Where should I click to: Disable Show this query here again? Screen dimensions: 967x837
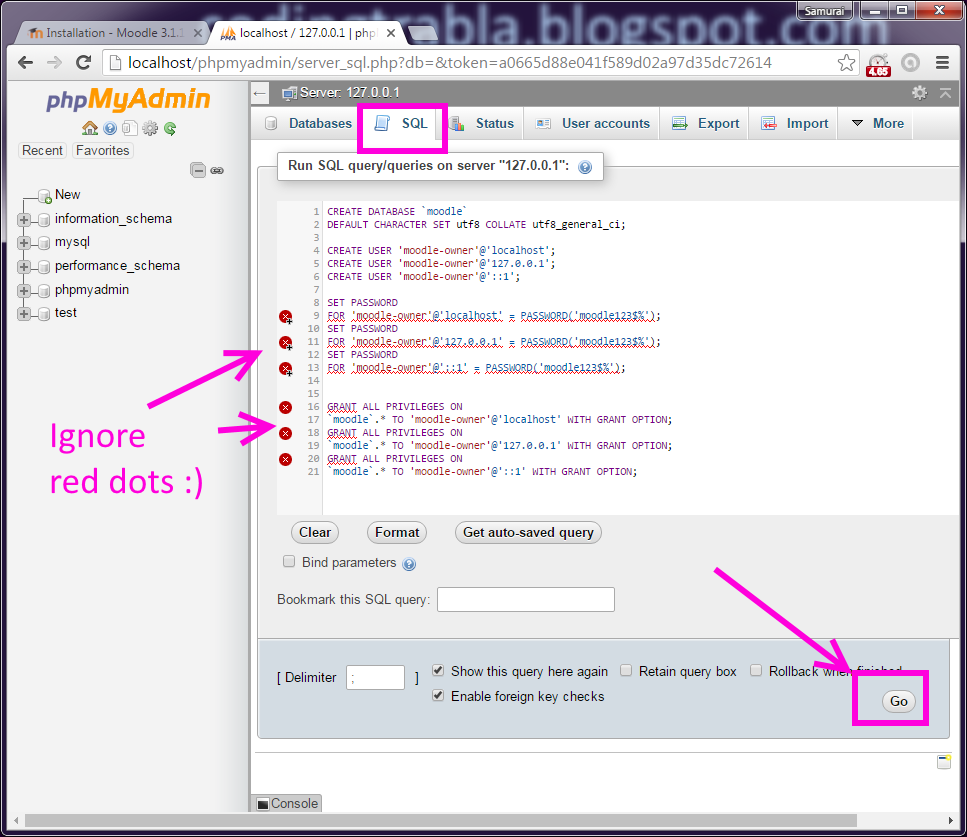437,671
